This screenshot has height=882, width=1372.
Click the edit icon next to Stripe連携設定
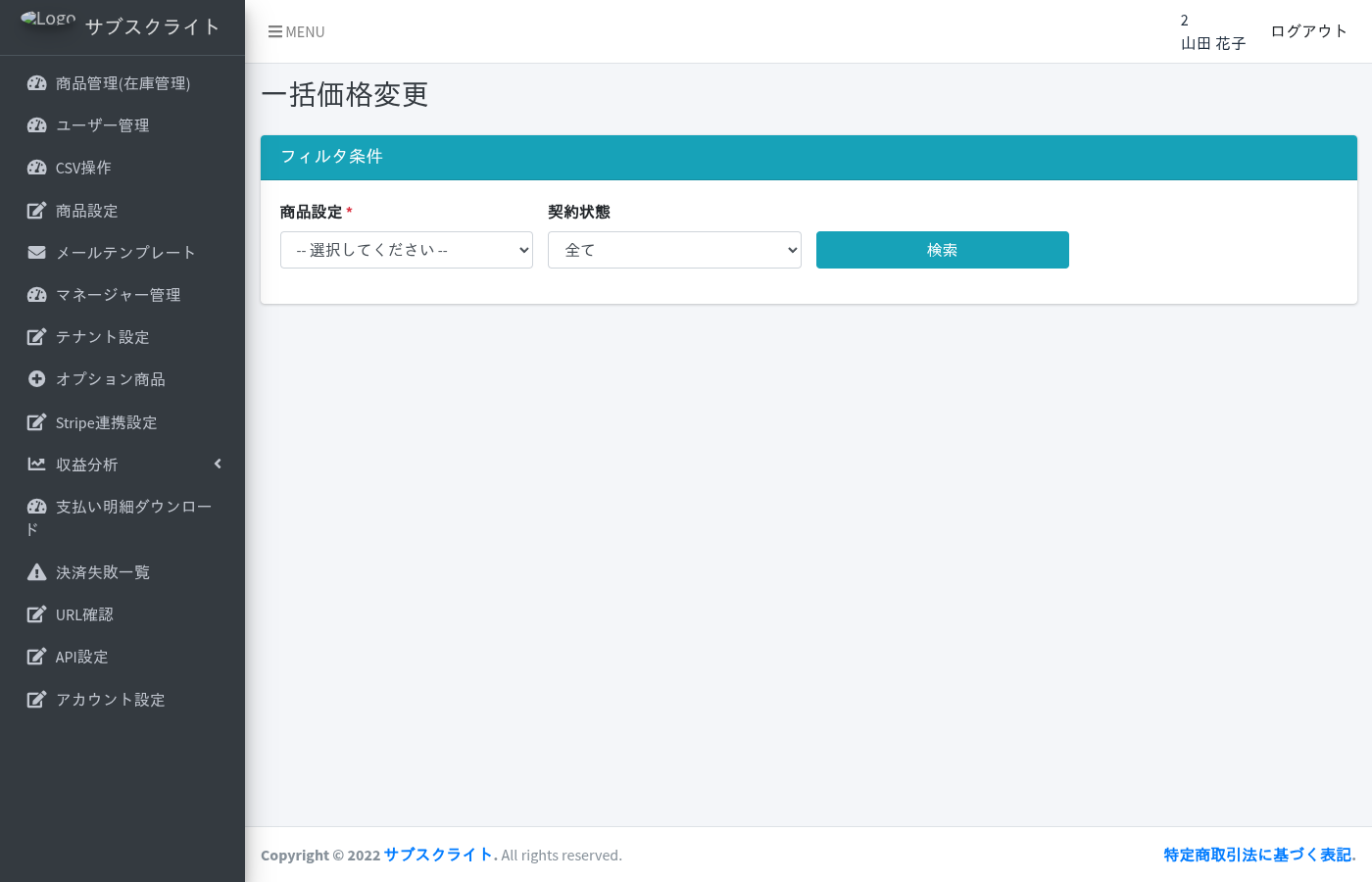click(x=36, y=421)
